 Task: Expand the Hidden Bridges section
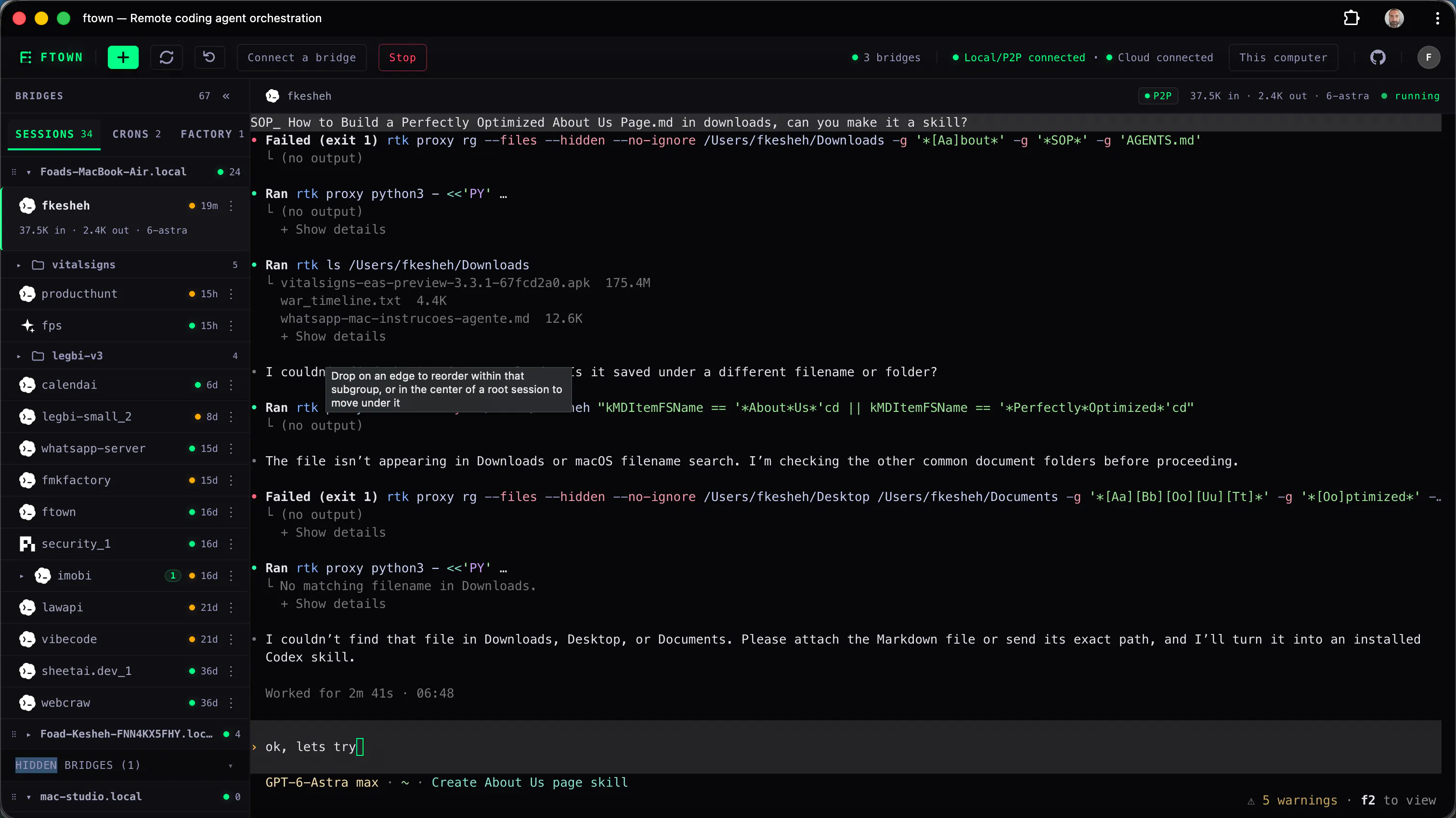click(230, 766)
